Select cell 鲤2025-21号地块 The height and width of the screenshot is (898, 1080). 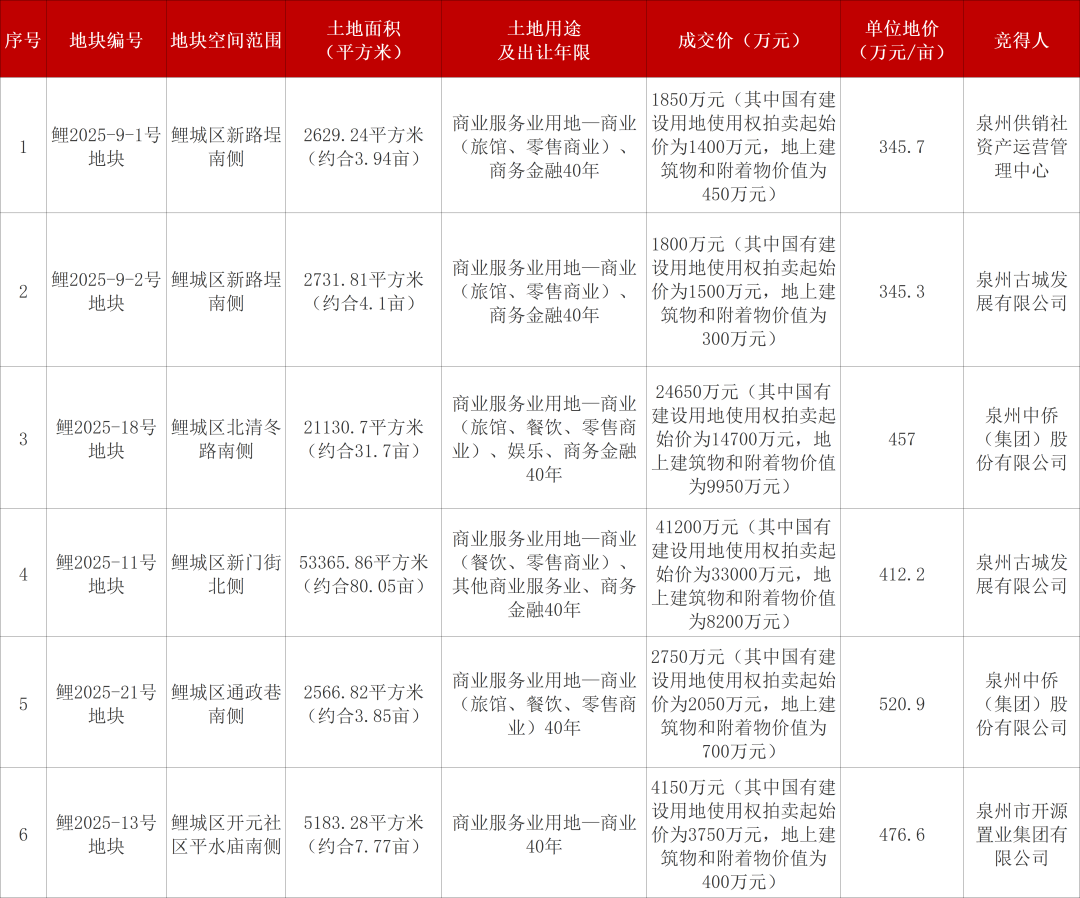pyautogui.click(x=106, y=702)
